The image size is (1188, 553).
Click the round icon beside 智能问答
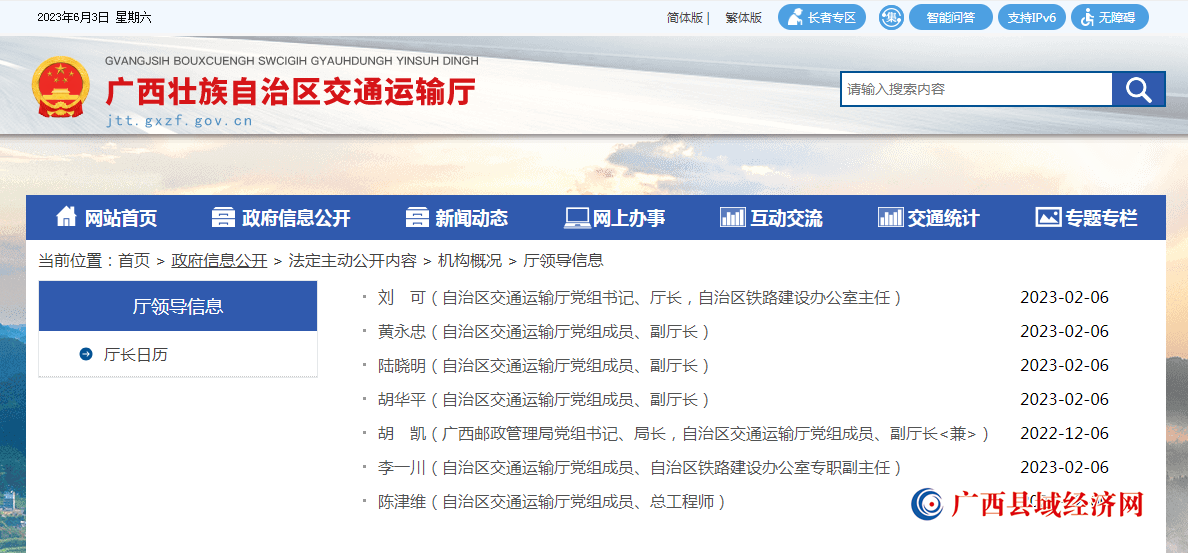[x=891, y=17]
